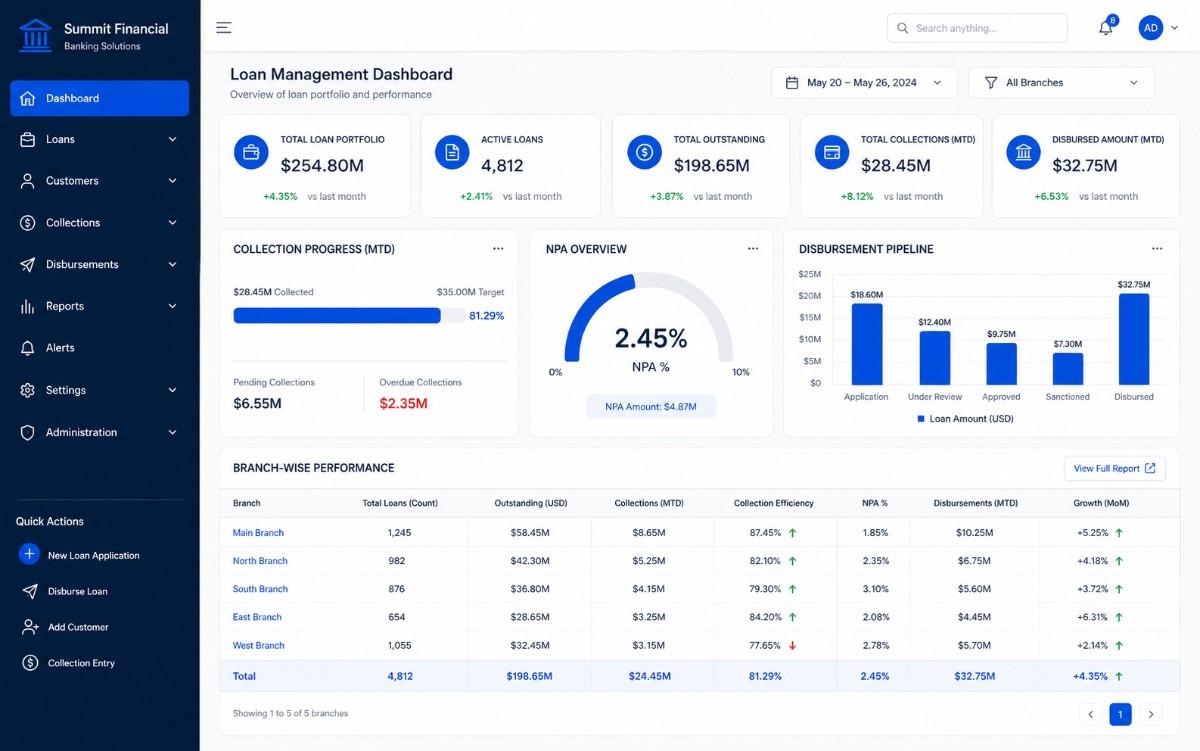
Task: Expand the Settings menu chevron
Action: click(172, 390)
